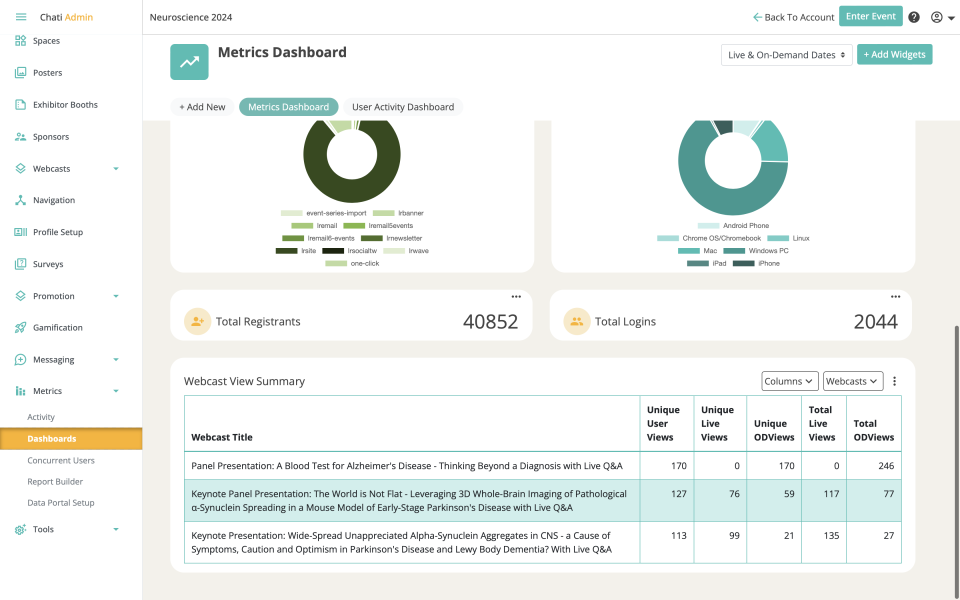Click the Total Registrants person icon
Screen dimensions: 960x600
197,321
